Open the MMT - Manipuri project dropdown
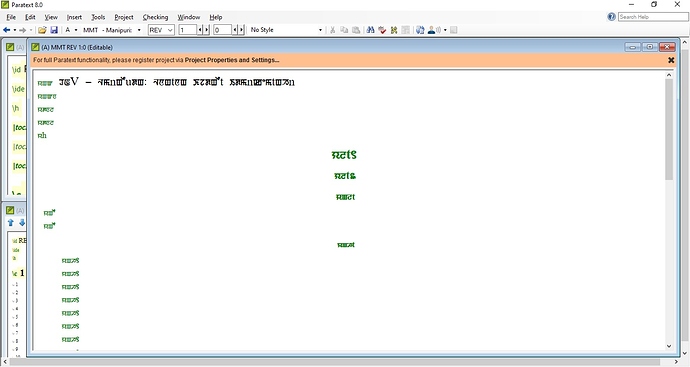 point(139,30)
